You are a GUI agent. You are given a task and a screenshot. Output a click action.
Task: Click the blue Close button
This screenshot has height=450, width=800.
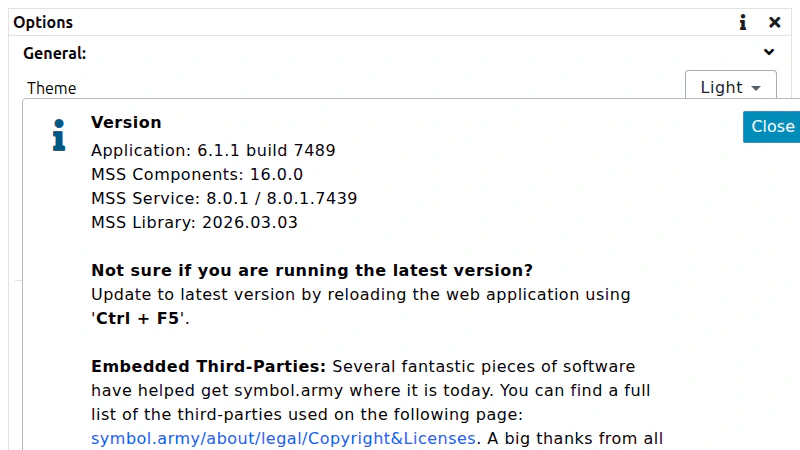click(772, 127)
